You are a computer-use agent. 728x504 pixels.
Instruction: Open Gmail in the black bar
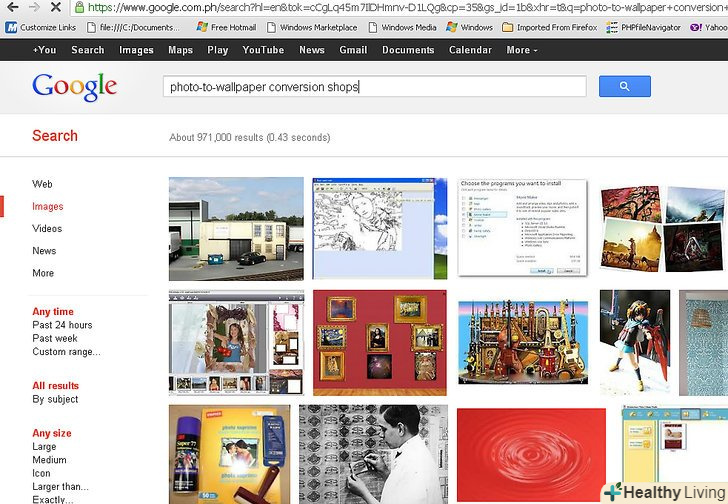[353, 50]
